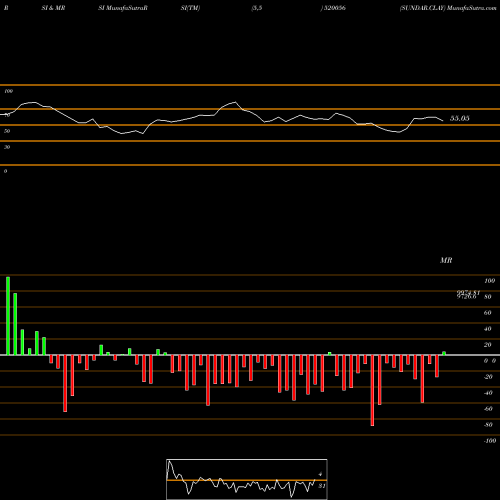This screenshot has height=500, width=500.
Task: Click the (SUNDAR.CLAY) MunafaSutra.com header text
Action: click(x=448, y=8)
